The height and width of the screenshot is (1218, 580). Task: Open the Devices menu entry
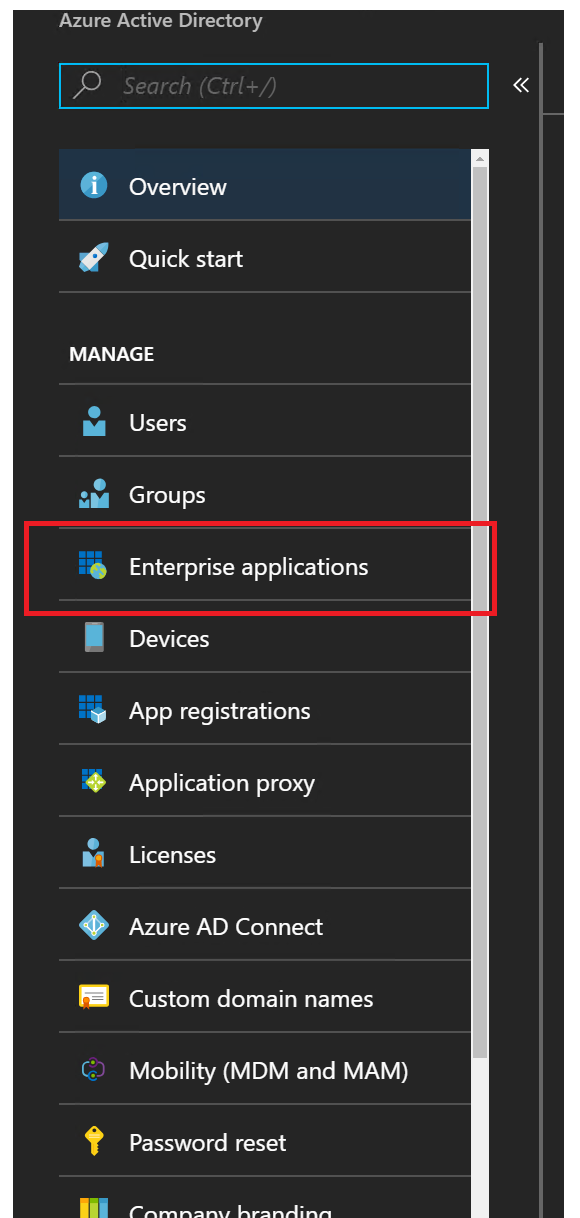265,637
